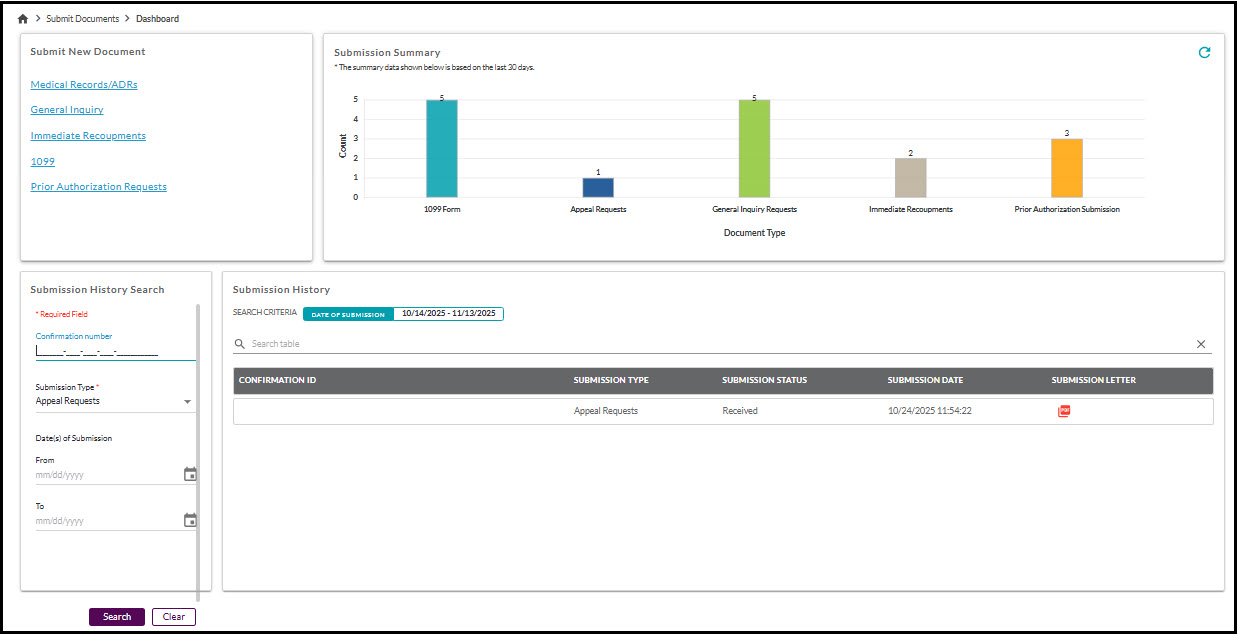
Task: Open the Medical Records/ADRs link
Action: [83, 84]
